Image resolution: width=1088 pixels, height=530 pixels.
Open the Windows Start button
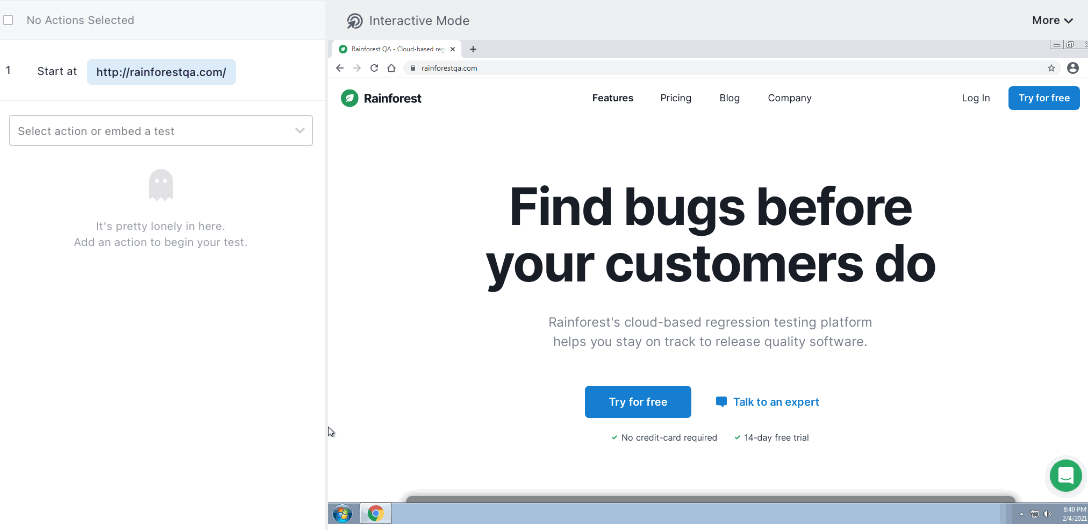(342, 514)
